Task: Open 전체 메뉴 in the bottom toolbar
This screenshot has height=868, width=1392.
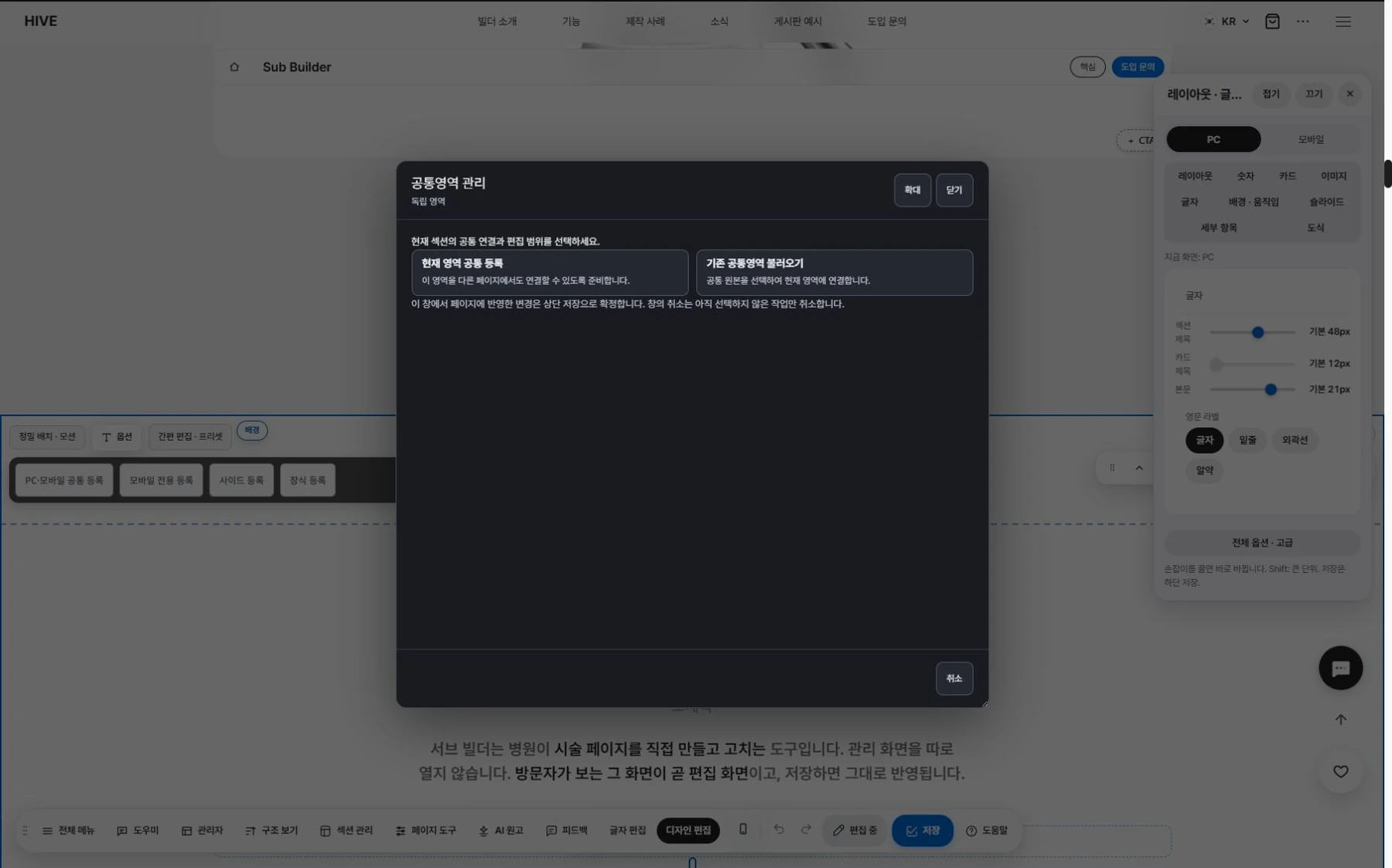Action: click(68, 830)
